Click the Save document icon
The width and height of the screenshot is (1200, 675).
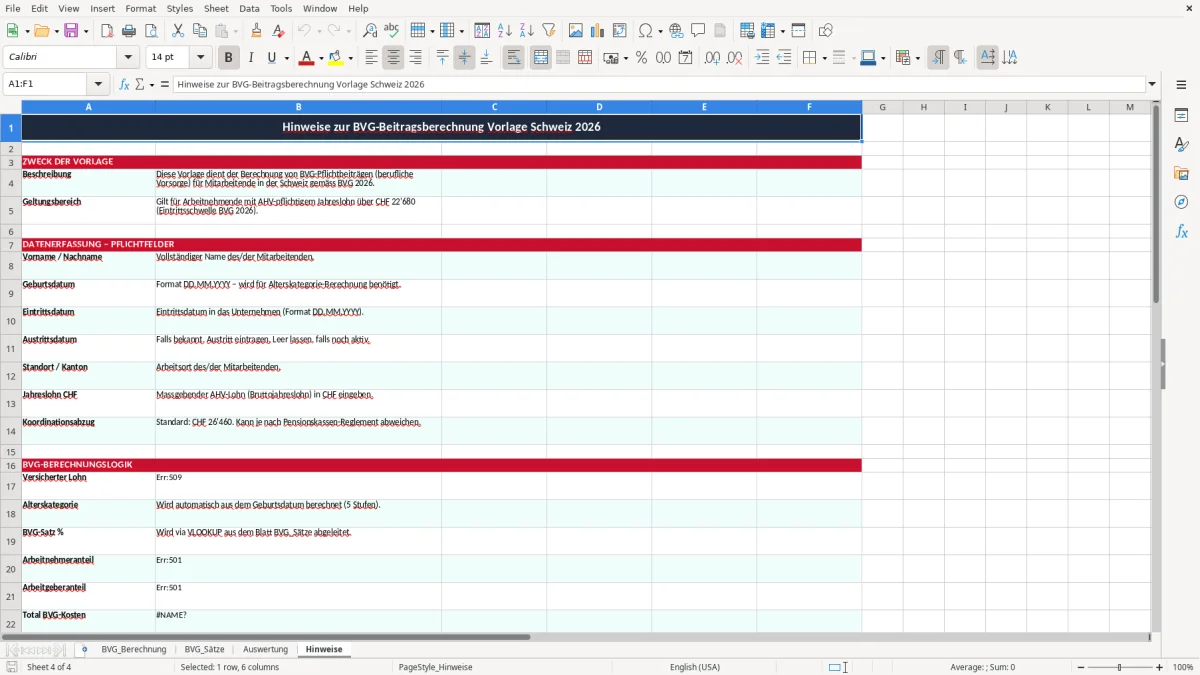tap(71, 31)
